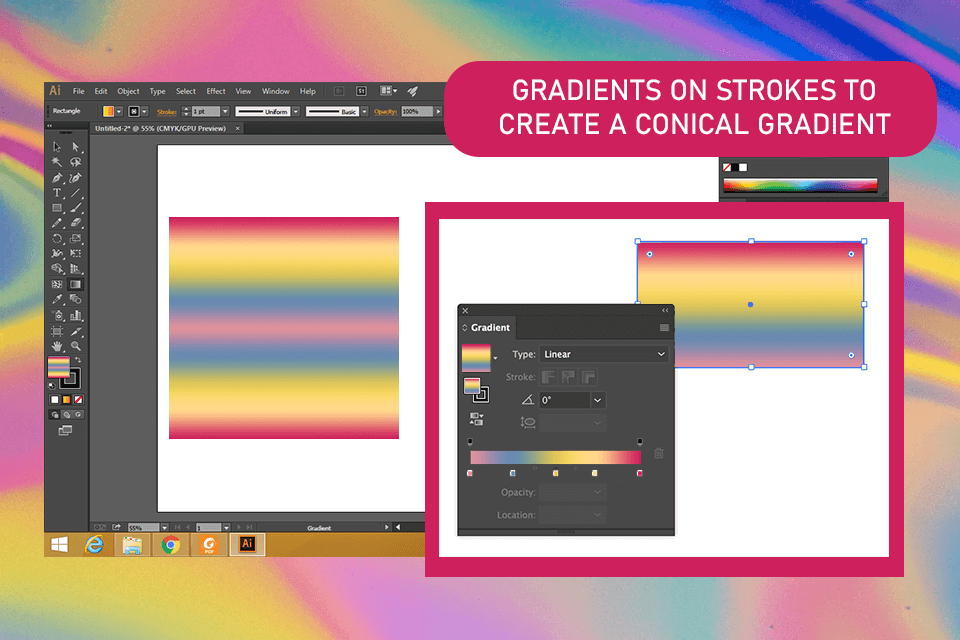Viewport: 960px width, 640px height.
Task: Open the zoom level dropdown at 55%
Action: click(x=164, y=527)
